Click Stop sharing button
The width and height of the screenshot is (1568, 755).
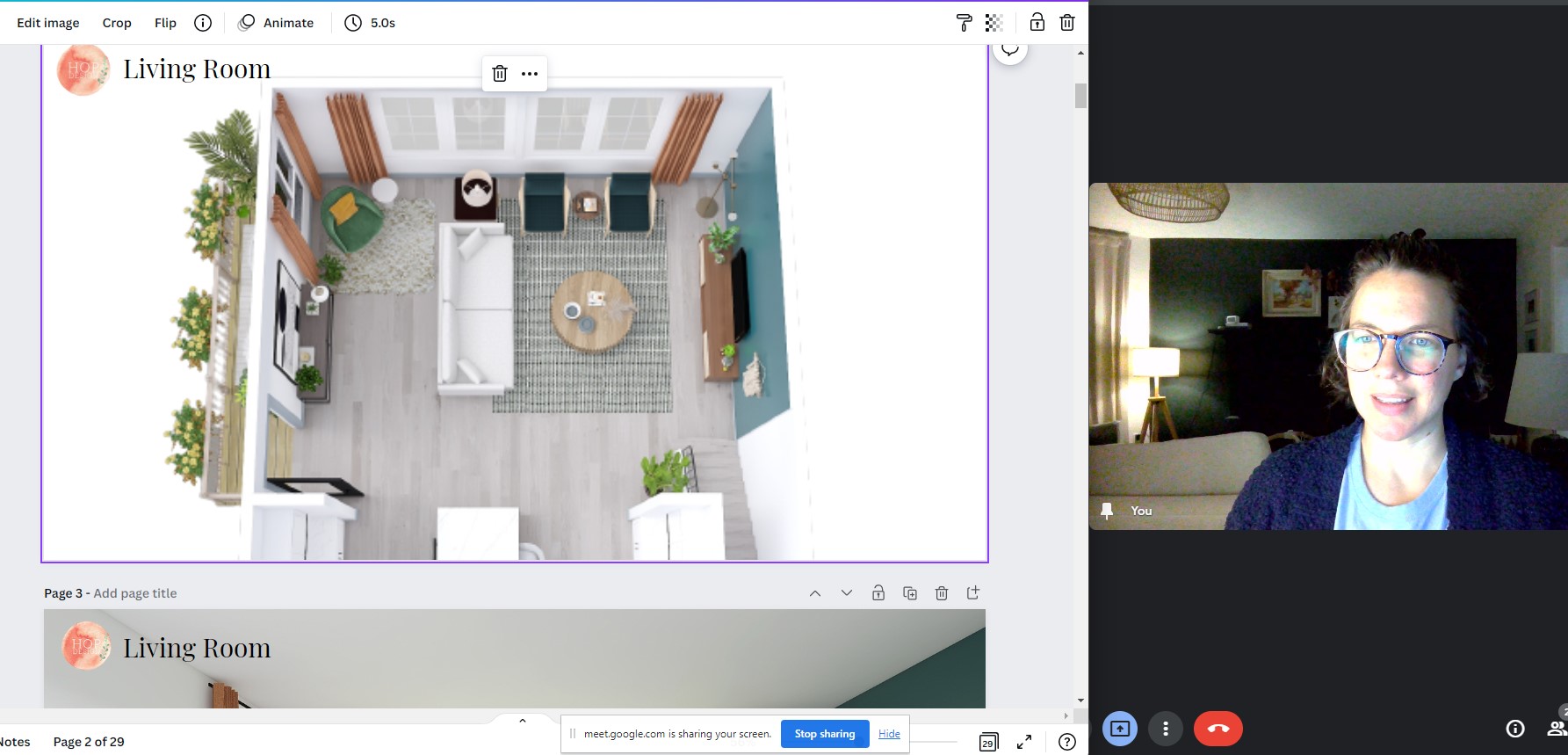click(x=824, y=734)
